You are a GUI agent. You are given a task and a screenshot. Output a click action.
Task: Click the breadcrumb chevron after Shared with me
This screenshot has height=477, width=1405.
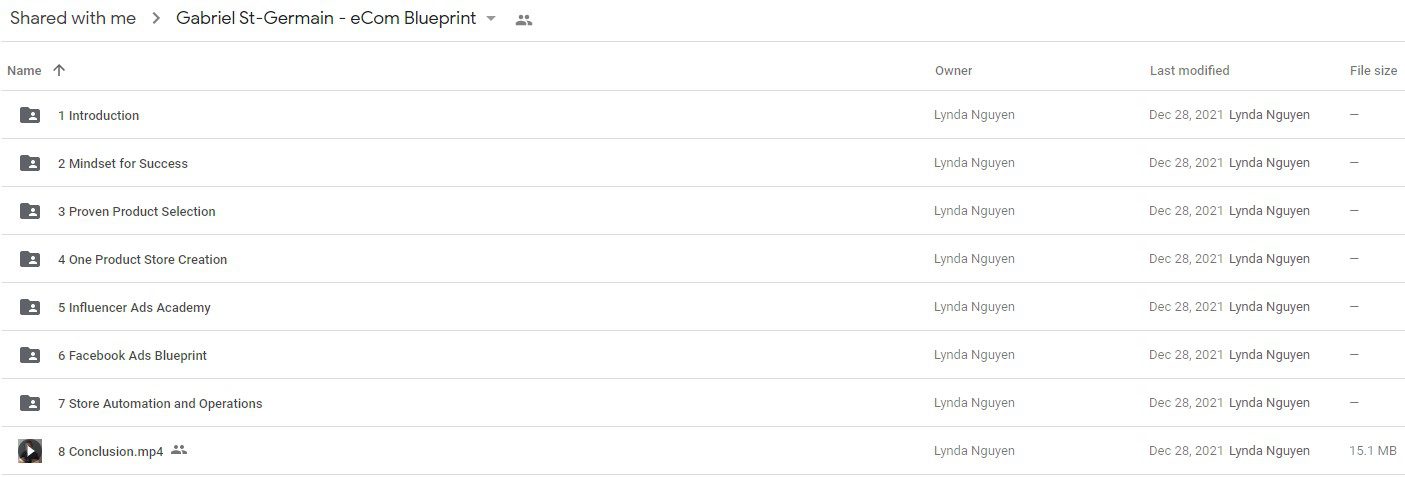pos(156,19)
